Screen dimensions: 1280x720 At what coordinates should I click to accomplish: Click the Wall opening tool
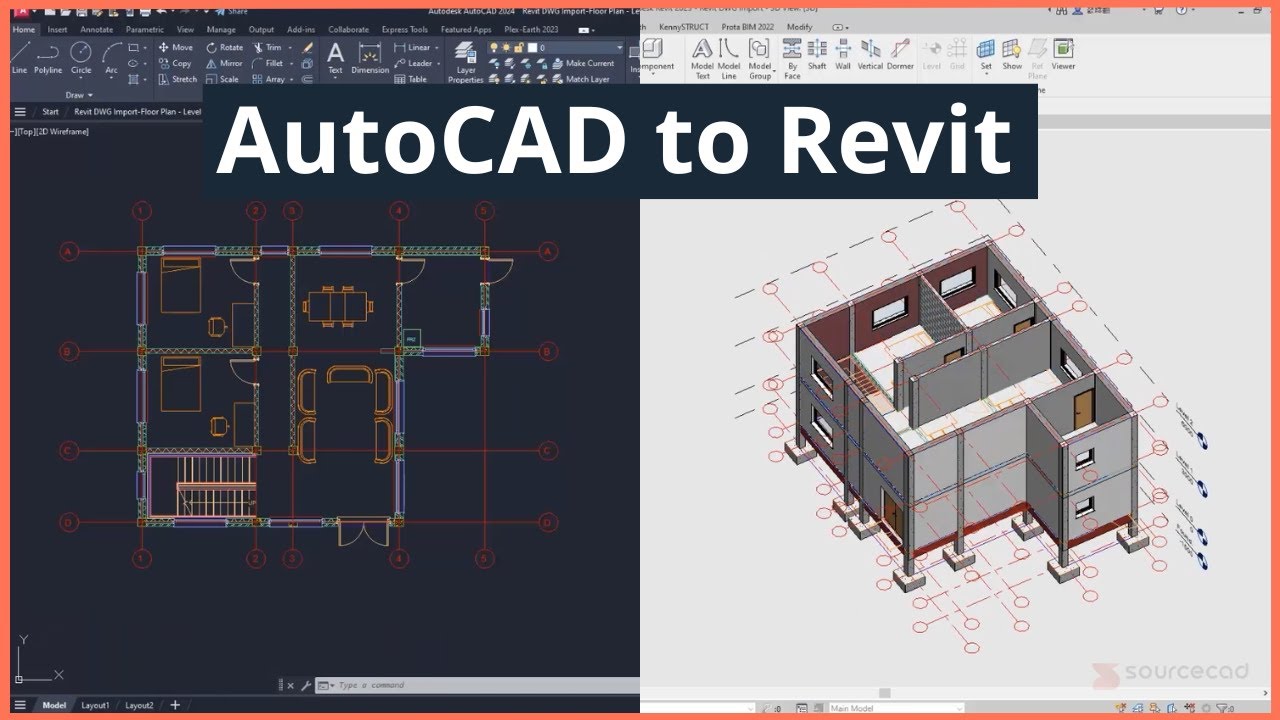click(x=843, y=56)
